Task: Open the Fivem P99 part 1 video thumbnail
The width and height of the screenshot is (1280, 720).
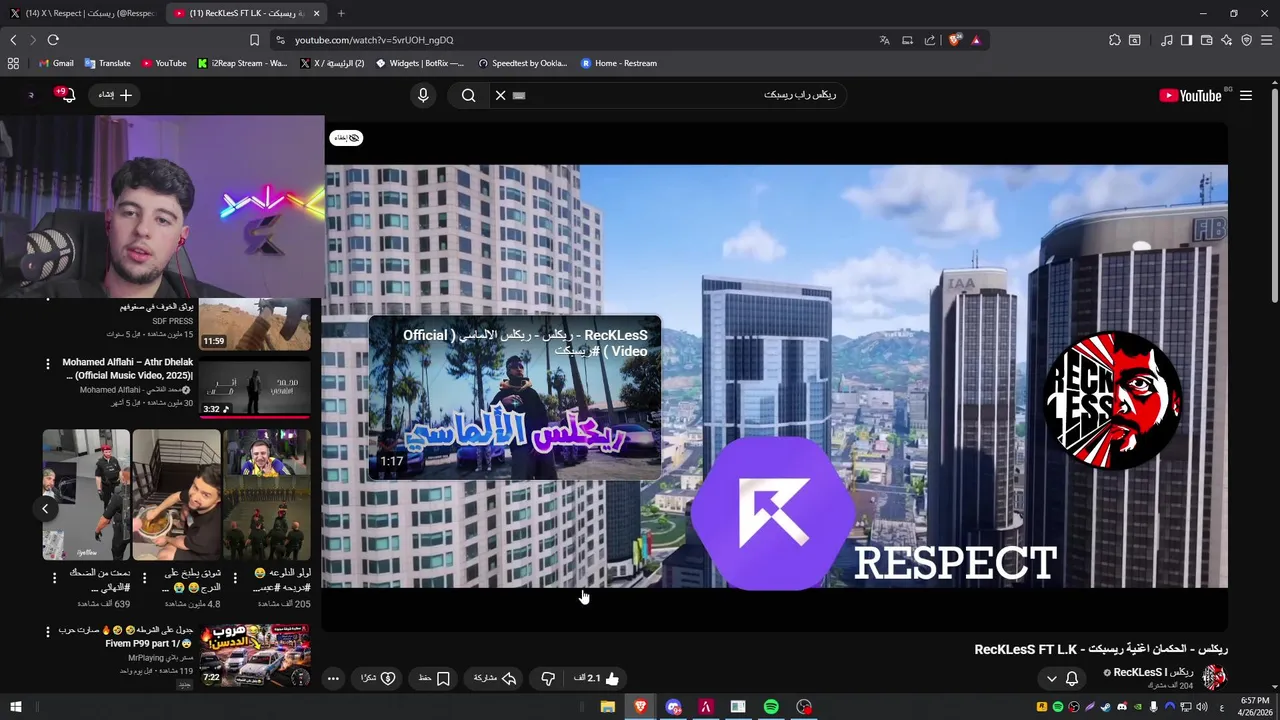Action: 254,656
